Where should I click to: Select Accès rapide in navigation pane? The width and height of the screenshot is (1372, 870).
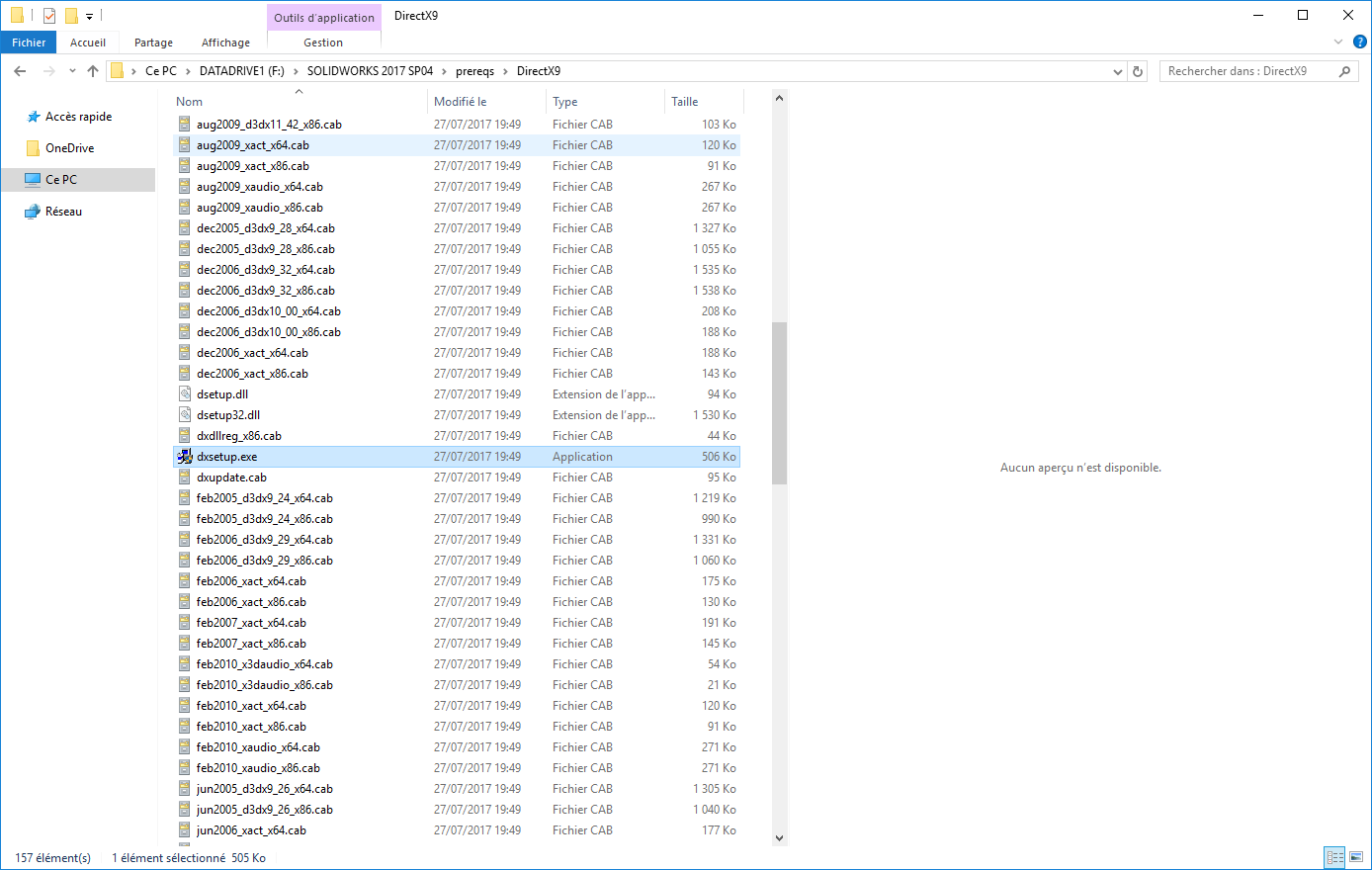coord(78,117)
